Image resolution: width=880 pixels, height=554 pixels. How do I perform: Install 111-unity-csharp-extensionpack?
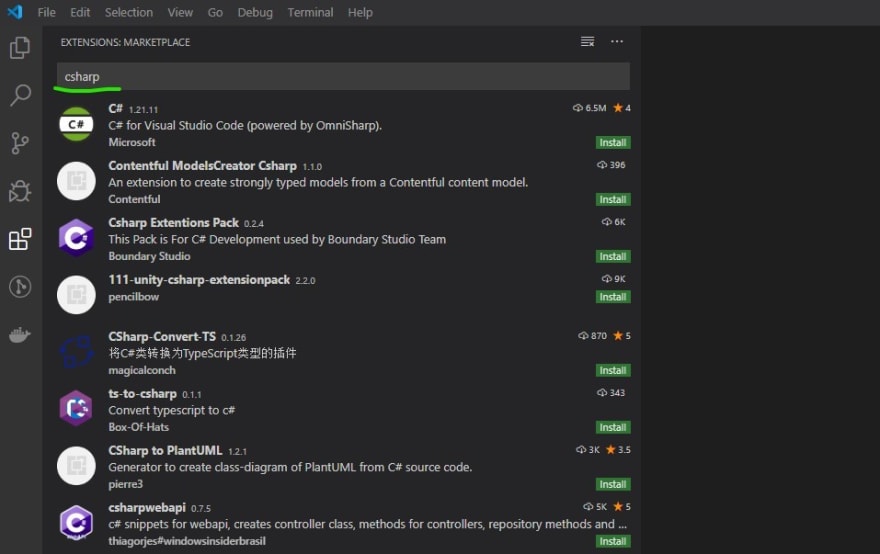(613, 297)
